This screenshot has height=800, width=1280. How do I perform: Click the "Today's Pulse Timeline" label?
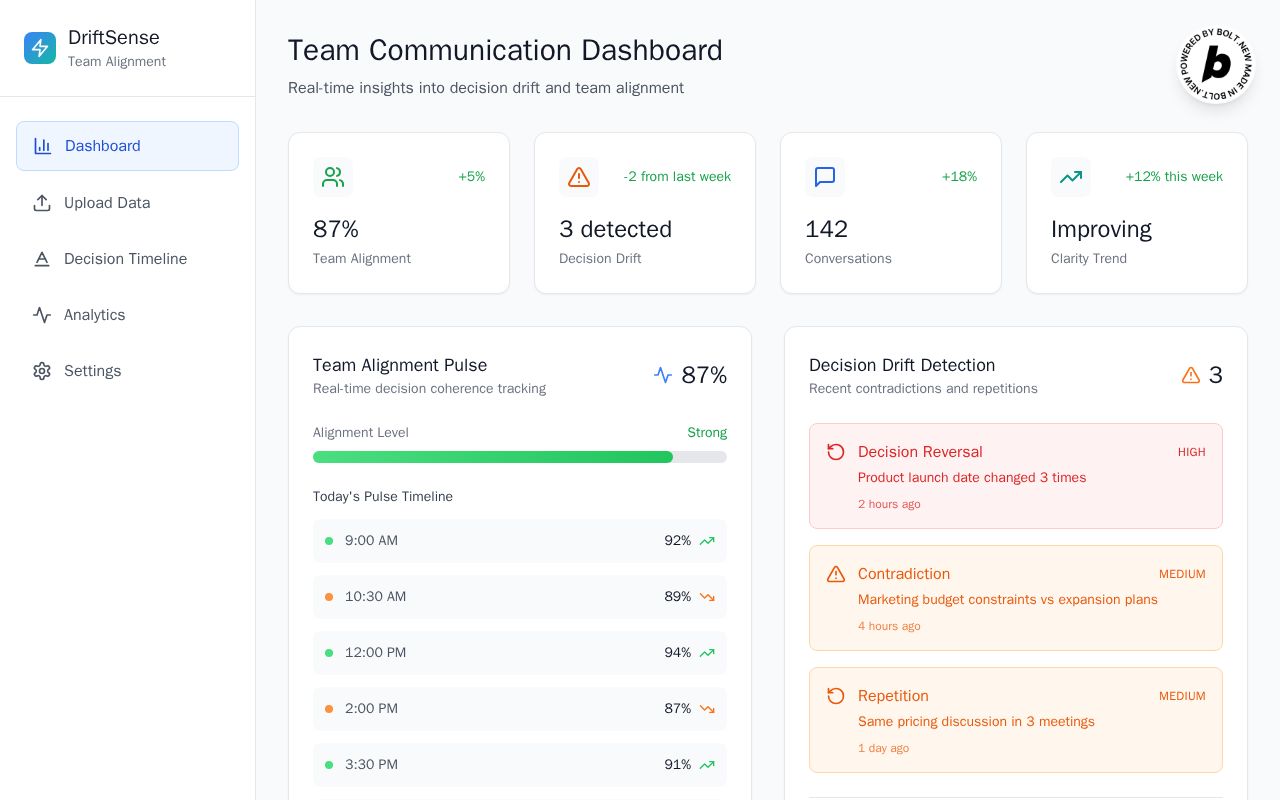click(x=383, y=497)
